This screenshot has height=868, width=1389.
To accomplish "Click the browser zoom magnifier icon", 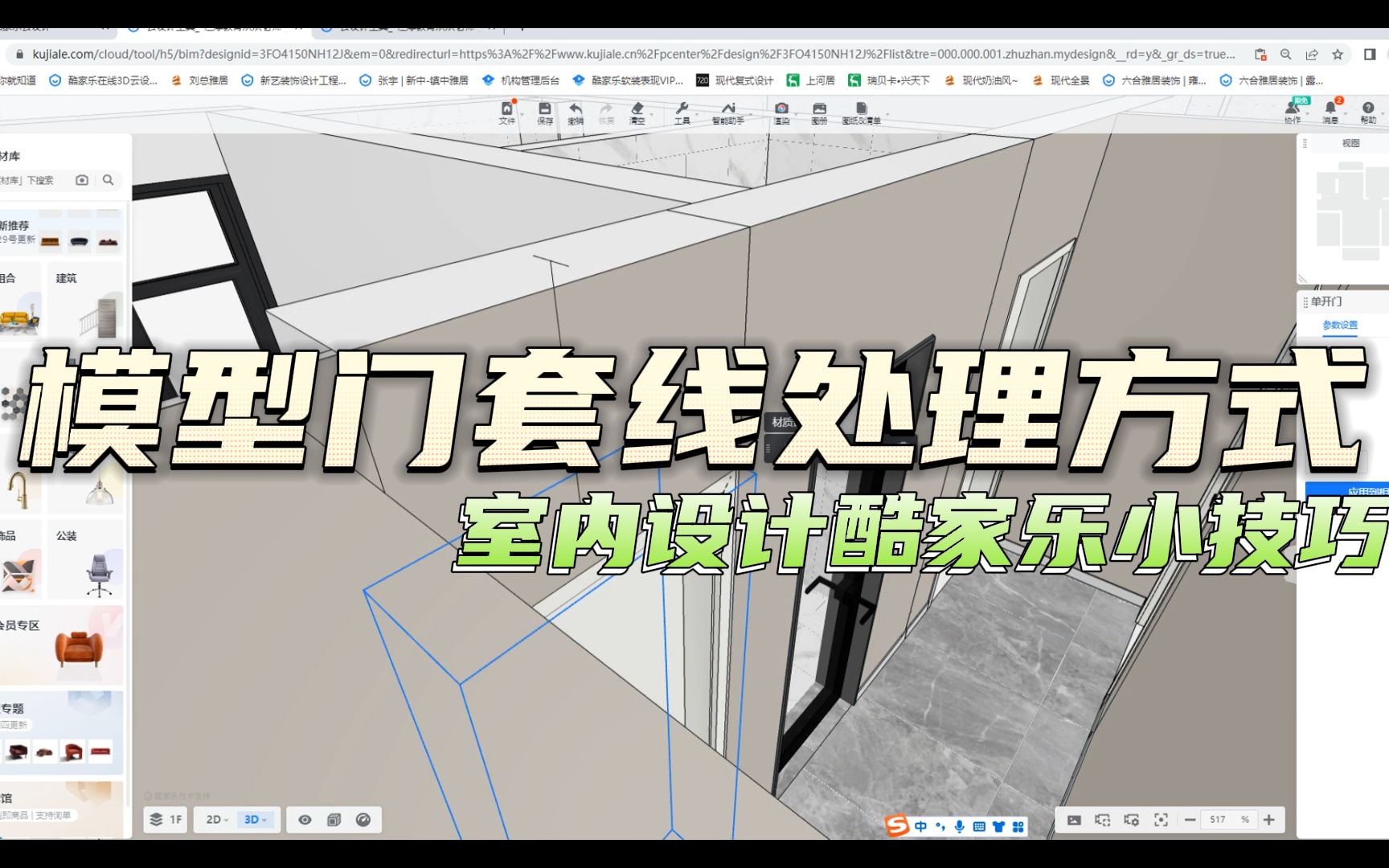I will [x=1286, y=54].
